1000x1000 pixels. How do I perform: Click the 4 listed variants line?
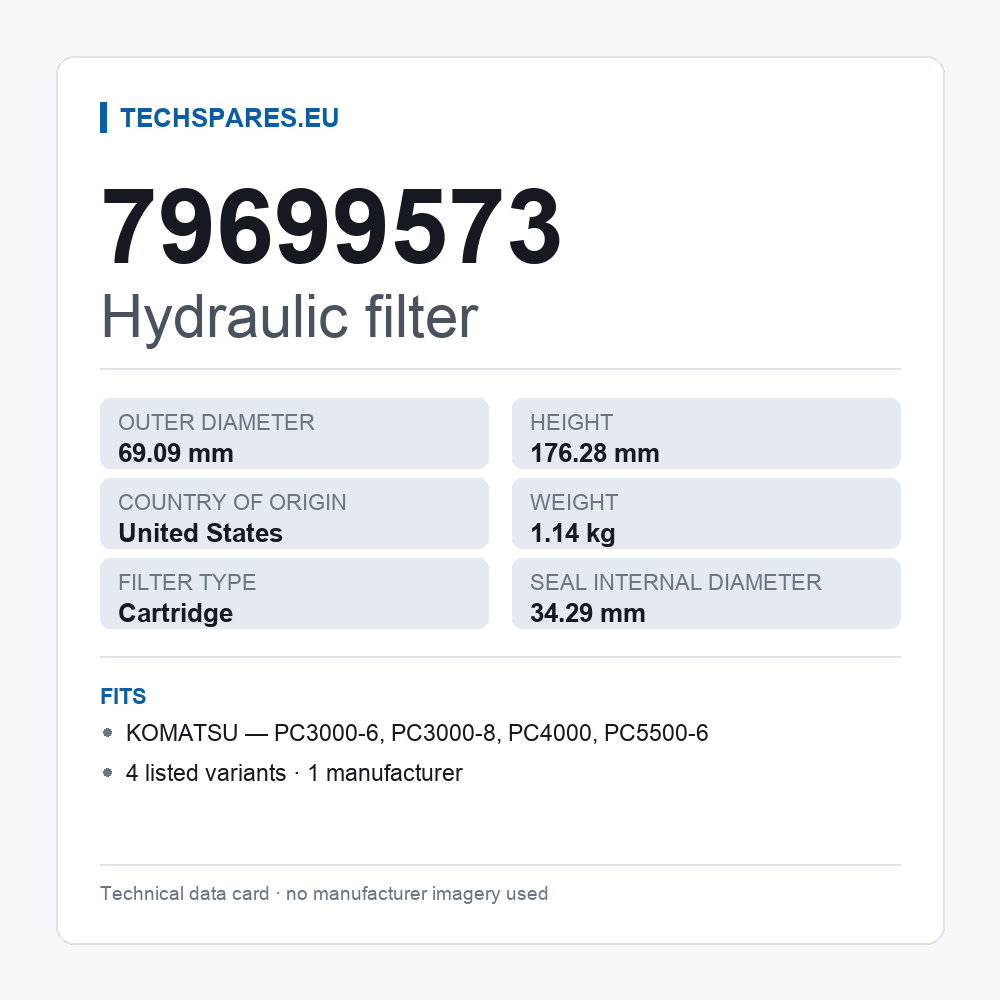click(294, 773)
